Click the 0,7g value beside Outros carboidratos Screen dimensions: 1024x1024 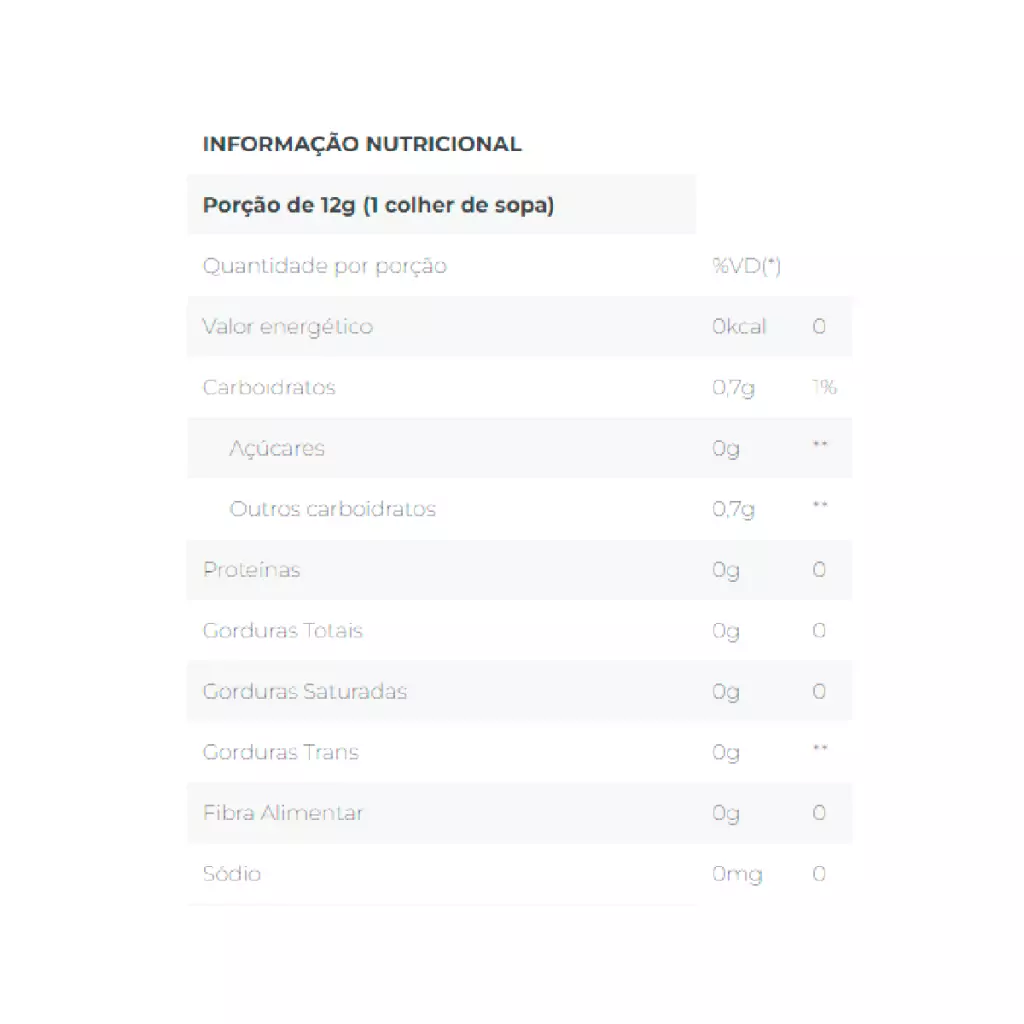[733, 509]
